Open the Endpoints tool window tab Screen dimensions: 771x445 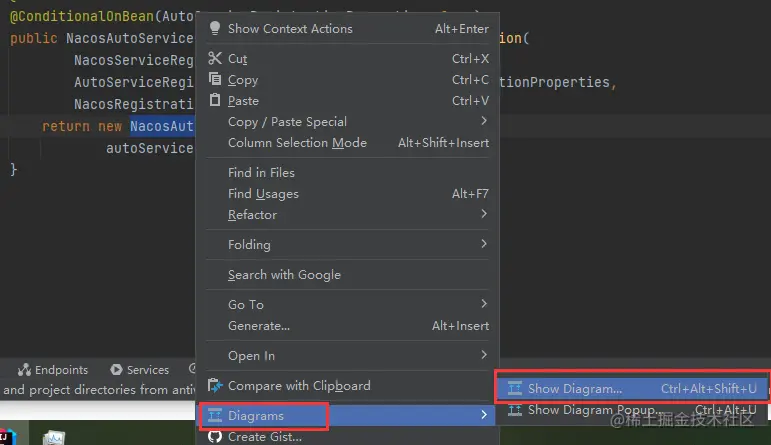click(x=53, y=370)
